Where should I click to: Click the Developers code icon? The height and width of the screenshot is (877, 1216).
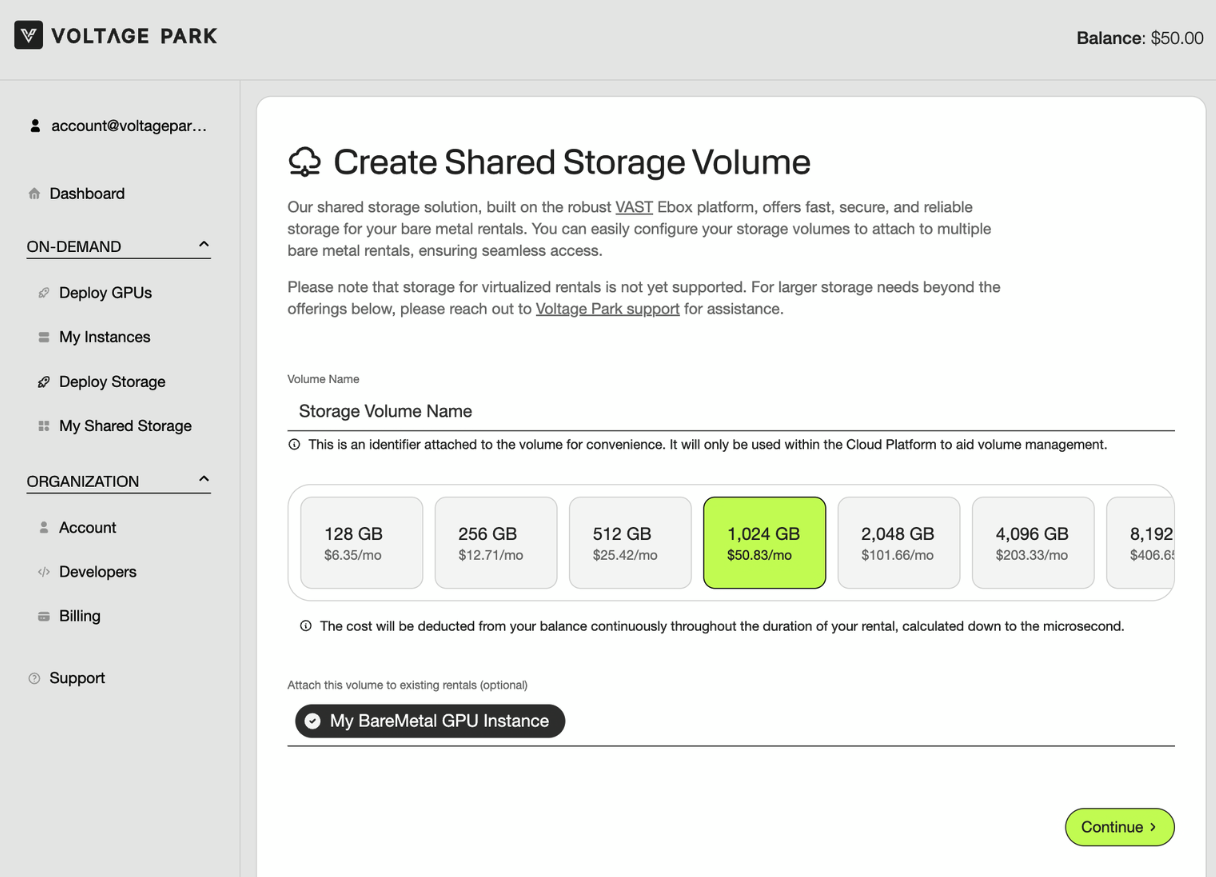click(x=43, y=572)
